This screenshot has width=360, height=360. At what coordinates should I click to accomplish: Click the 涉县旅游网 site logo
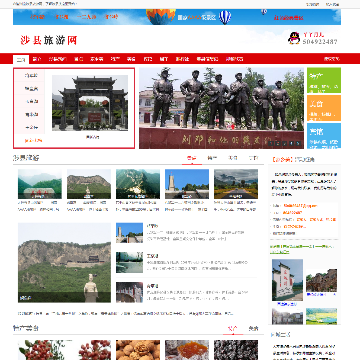coord(49,40)
